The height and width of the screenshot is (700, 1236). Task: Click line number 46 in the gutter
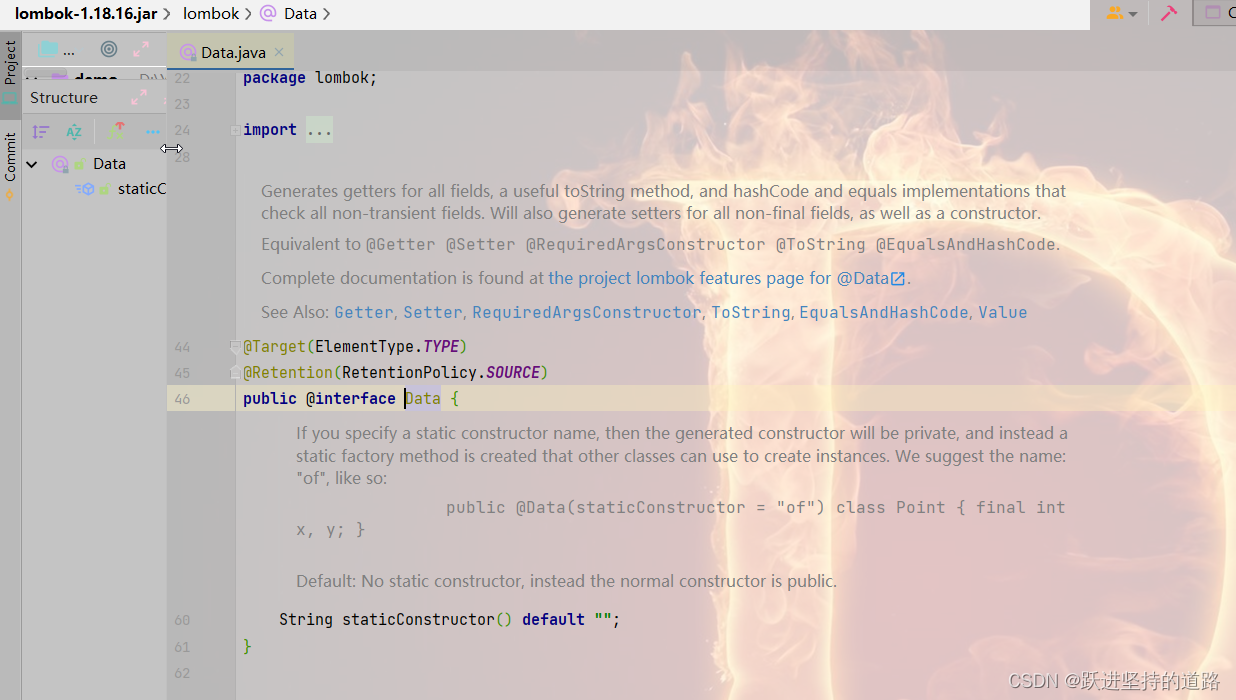181,398
